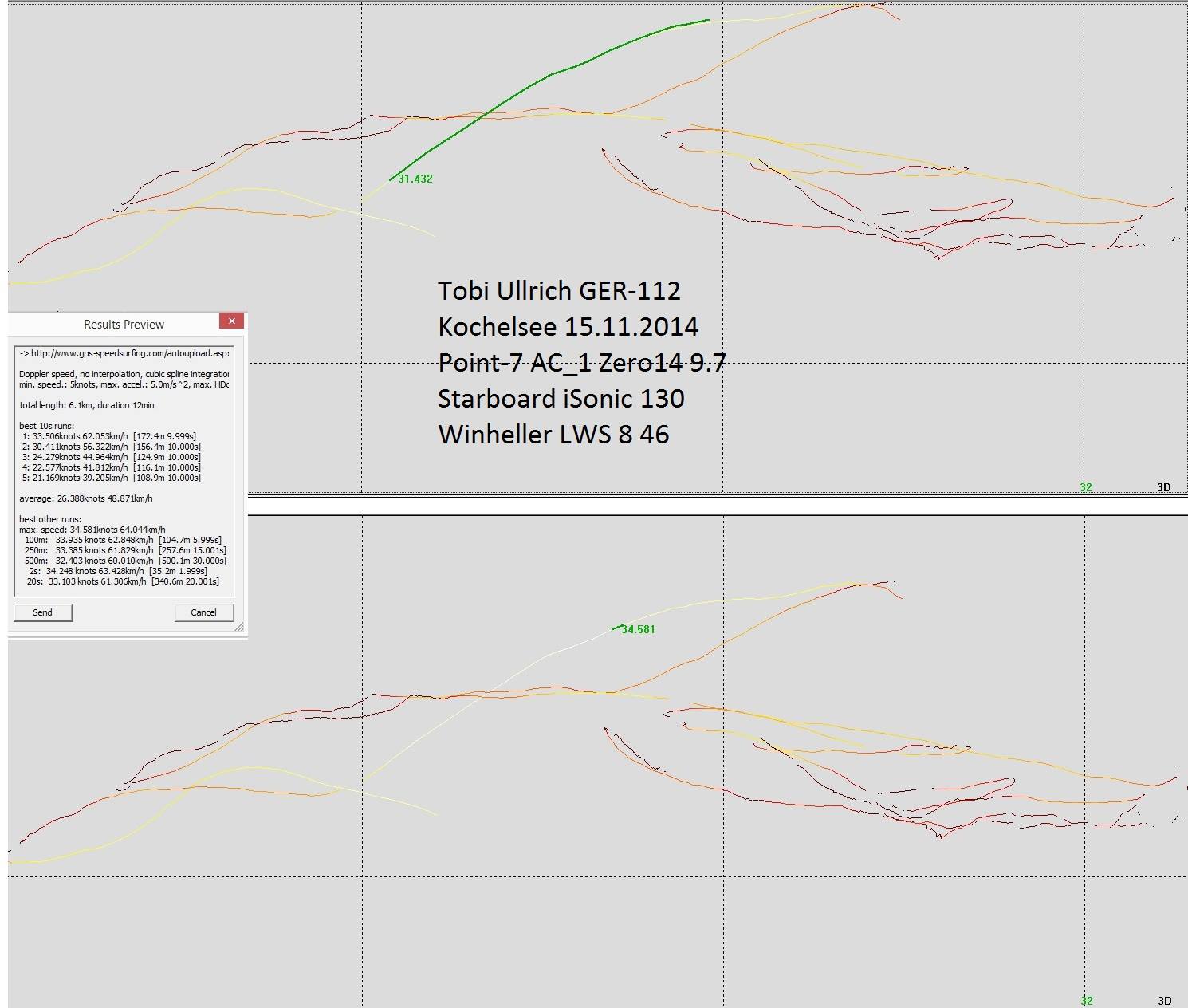The image size is (1188, 1008).
Task: Select run 4 at 22.577knots
Action: point(111,467)
